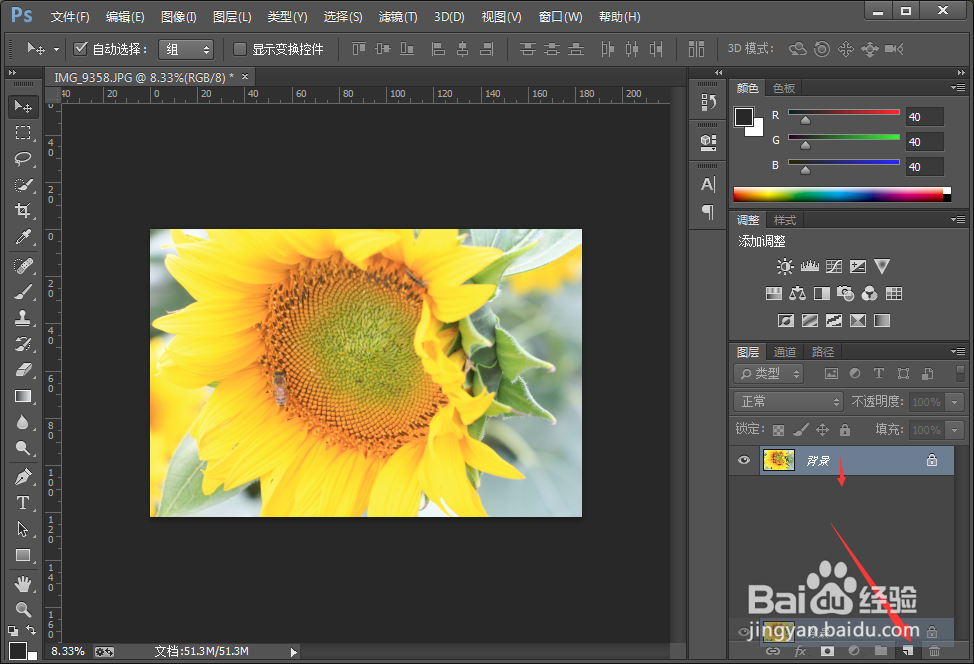
Task: Toggle the Auto-Select checkbox
Action: 80,48
